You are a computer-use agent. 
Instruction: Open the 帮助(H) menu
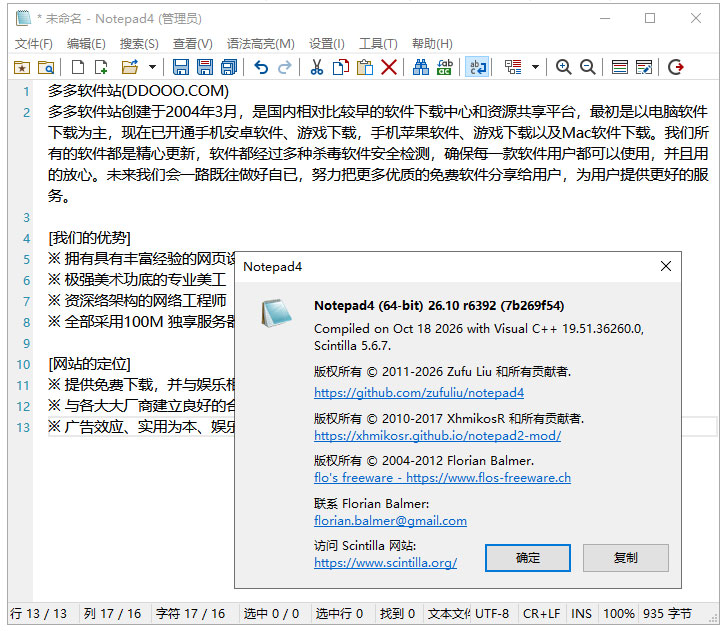pos(432,44)
